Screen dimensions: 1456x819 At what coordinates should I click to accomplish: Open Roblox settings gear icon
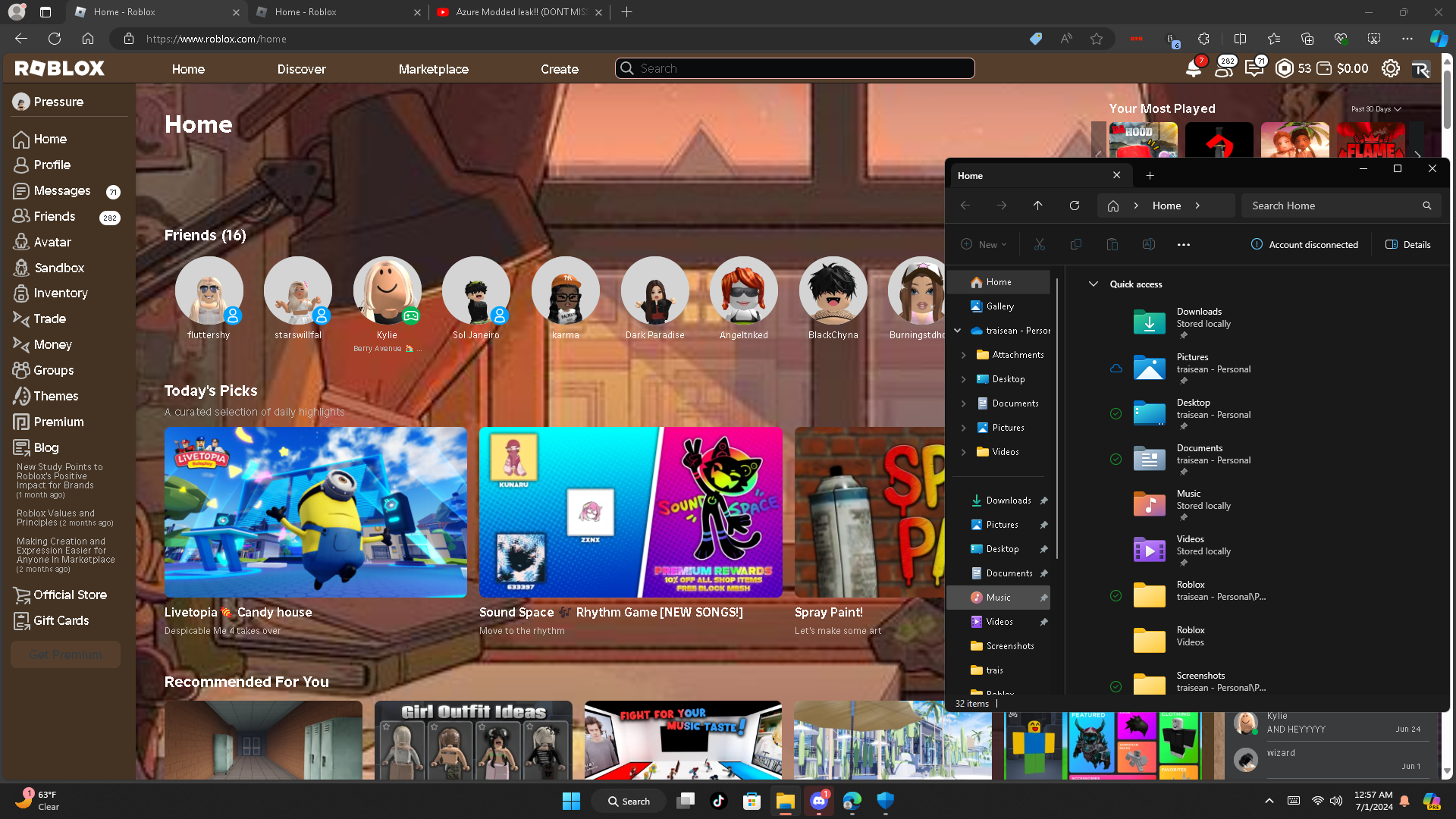(x=1390, y=68)
